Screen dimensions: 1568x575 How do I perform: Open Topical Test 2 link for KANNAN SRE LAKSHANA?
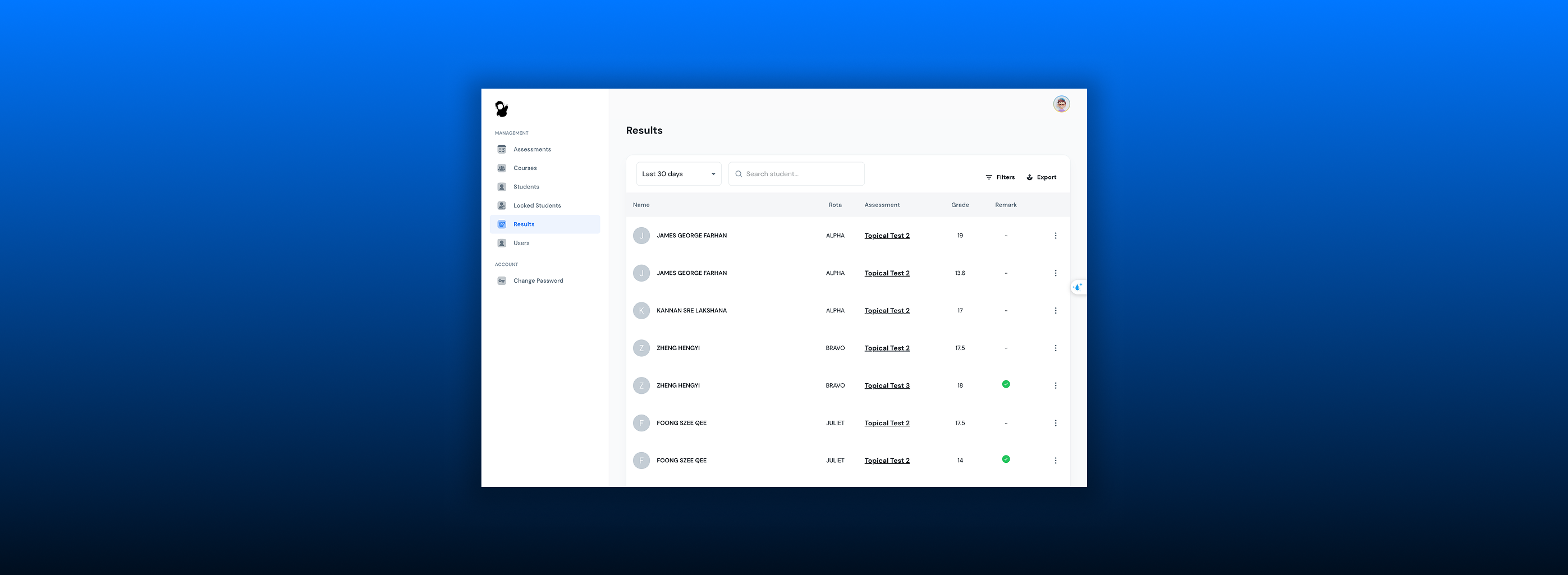(x=886, y=311)
